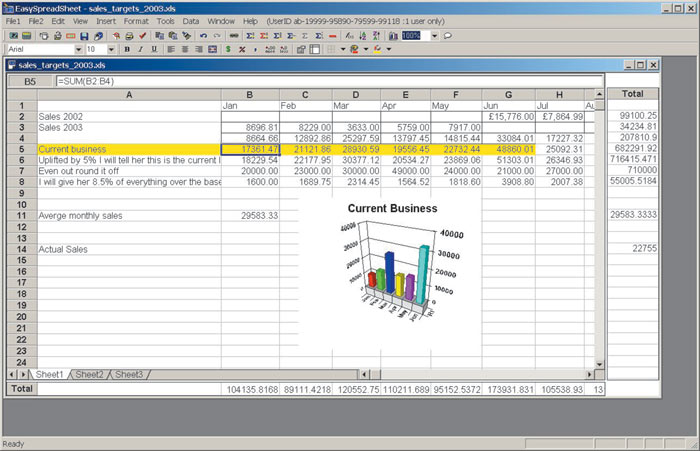Viewport: 700px width, 451px height.
Task: Center align the cell text
Action: coord(185,49)
